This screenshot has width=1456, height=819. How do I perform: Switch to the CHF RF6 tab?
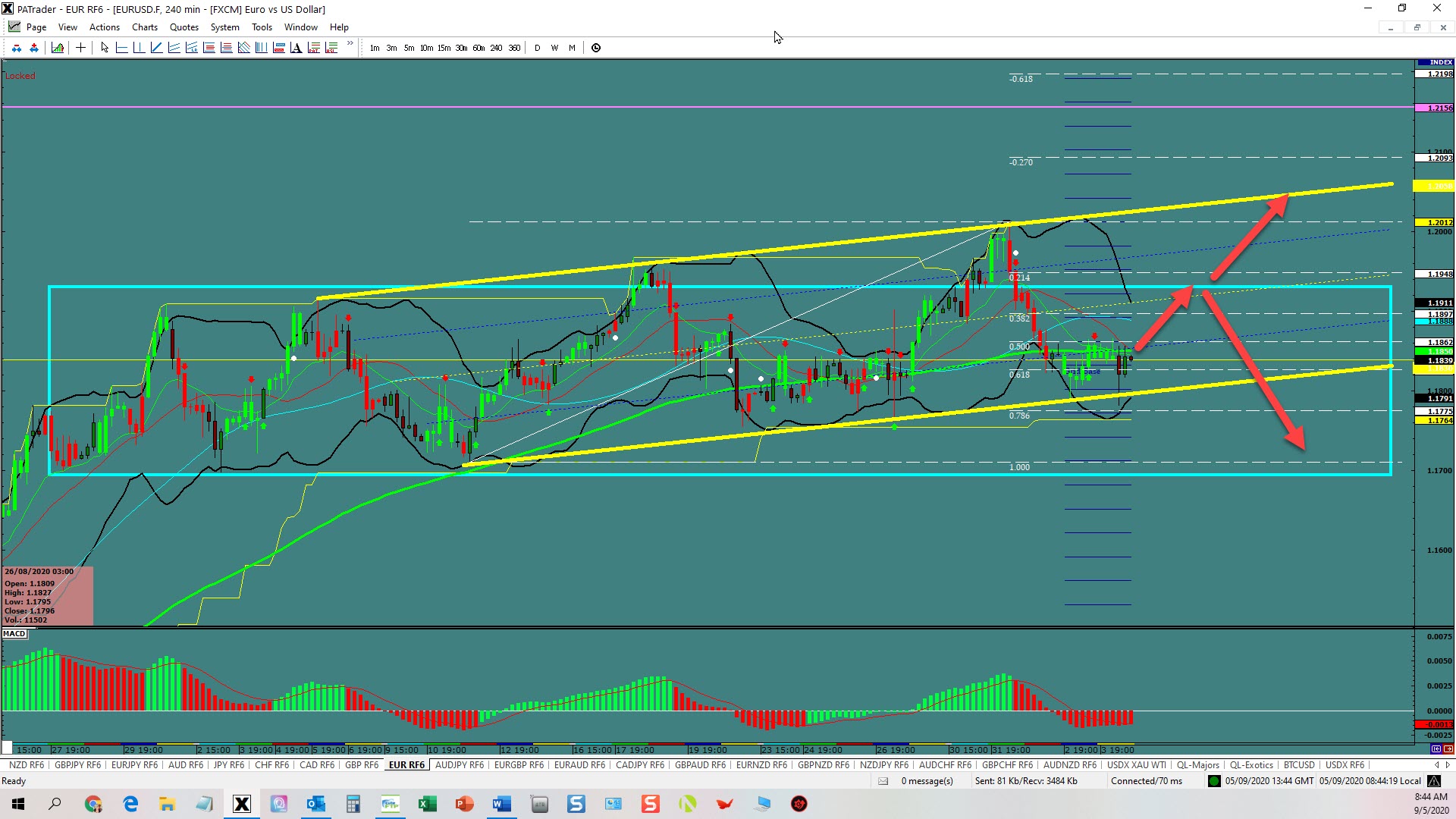271,765
